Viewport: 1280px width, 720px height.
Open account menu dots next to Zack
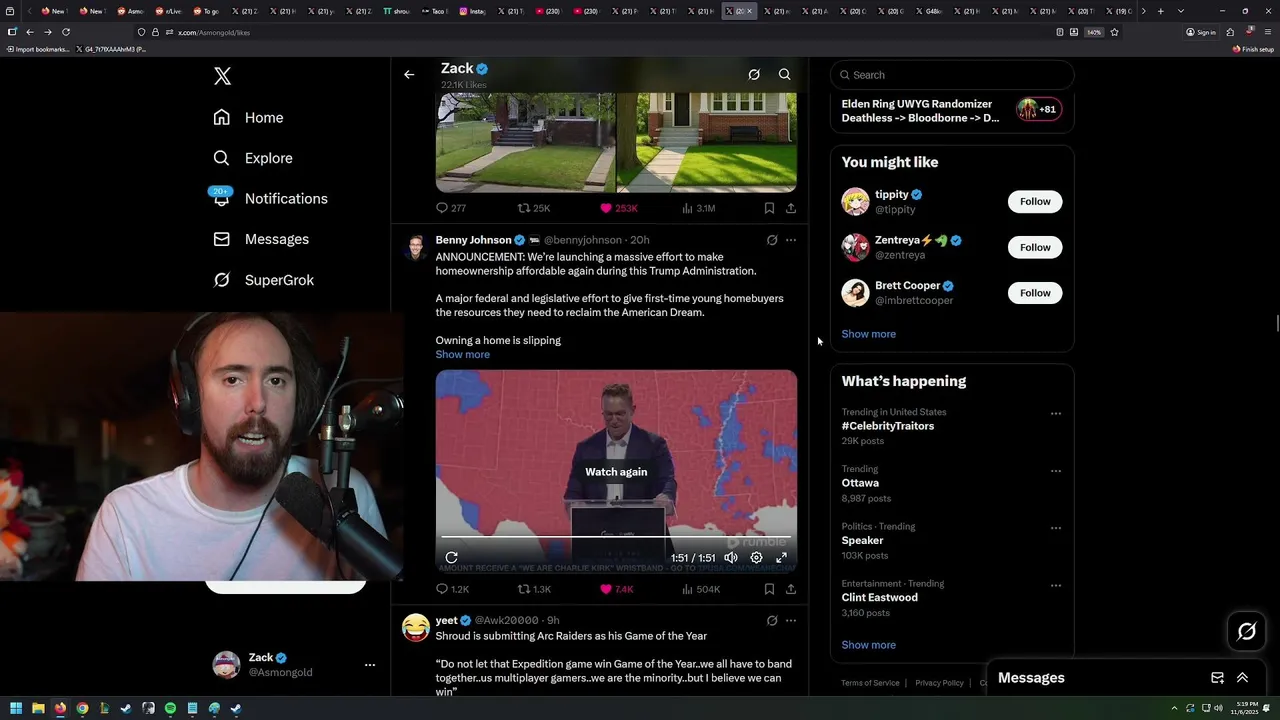(370, 665)
